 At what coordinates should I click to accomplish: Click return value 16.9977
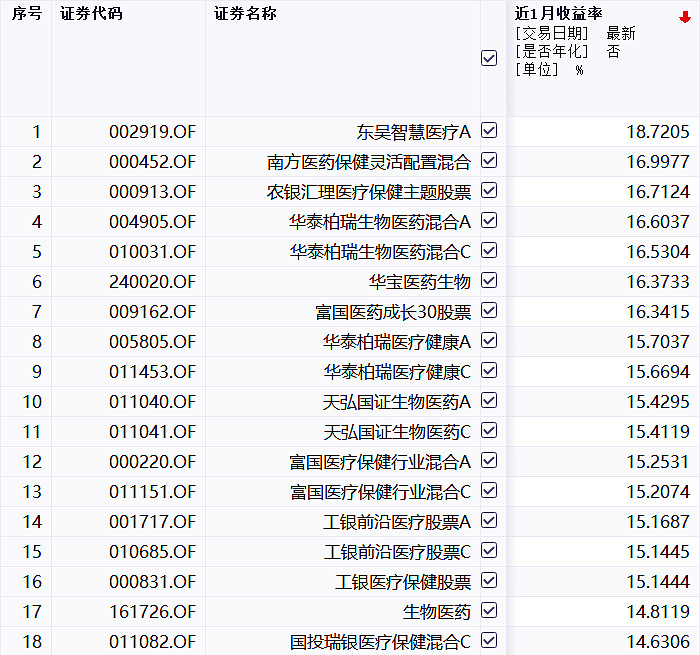pyautogui.click(x=658, y=162)
